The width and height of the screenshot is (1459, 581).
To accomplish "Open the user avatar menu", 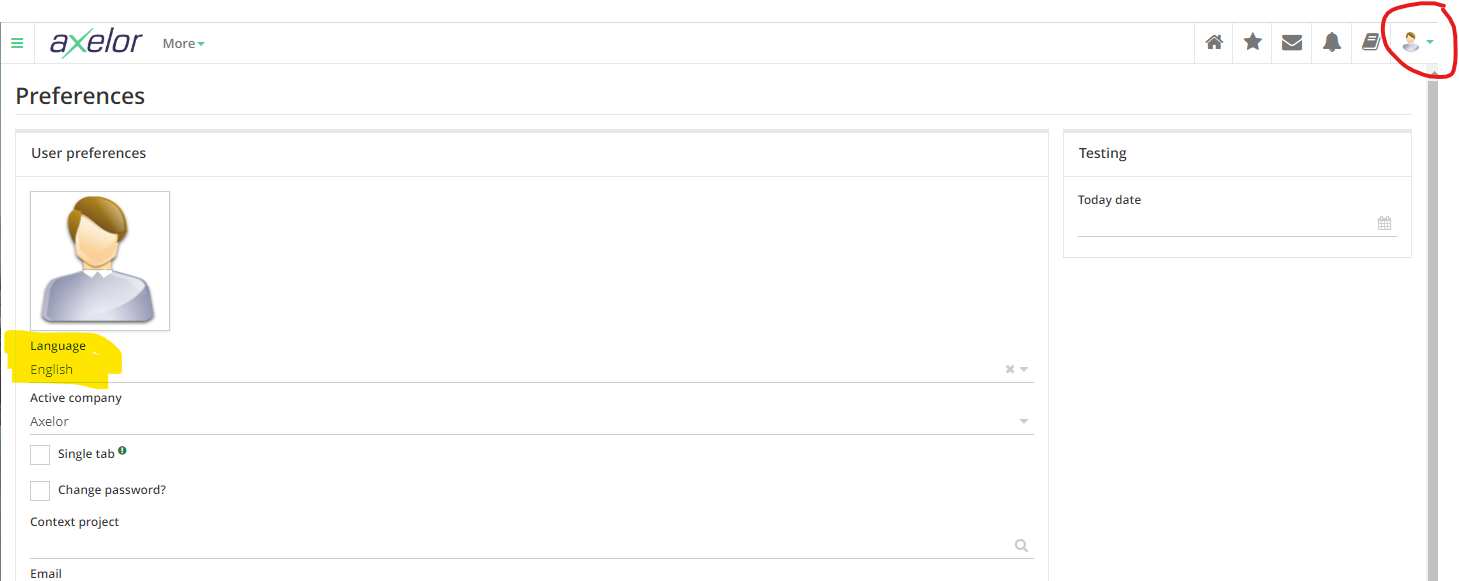I will [x=1417, y=42].
